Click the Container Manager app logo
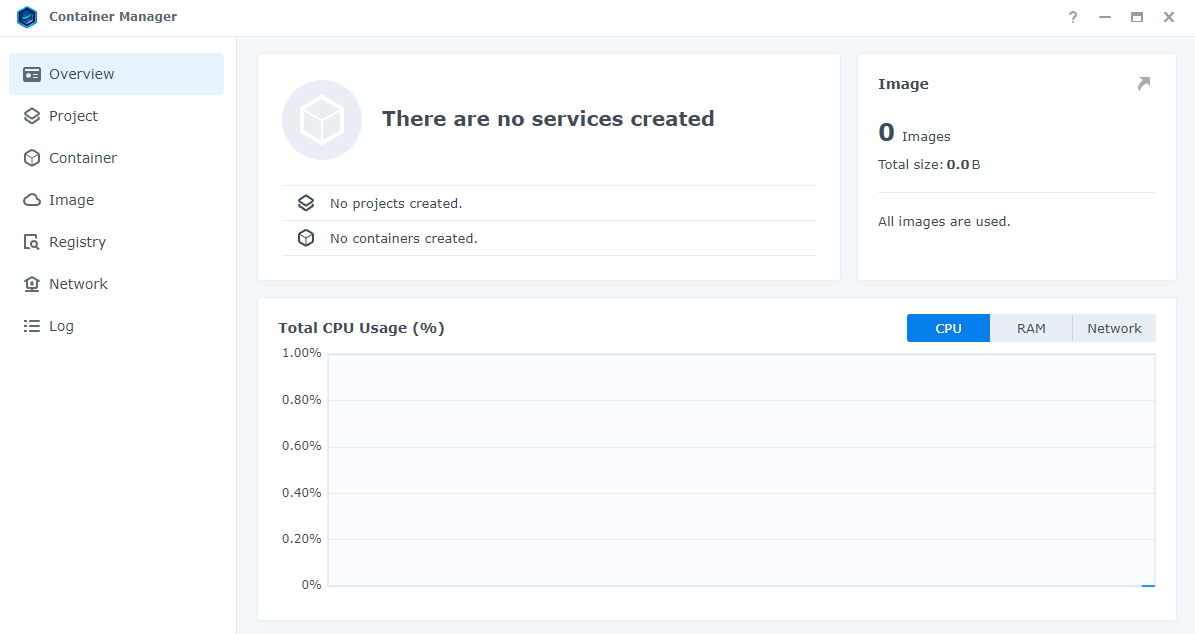The width and height of the screenshot is (1195, 634). (x=27, y=17)
